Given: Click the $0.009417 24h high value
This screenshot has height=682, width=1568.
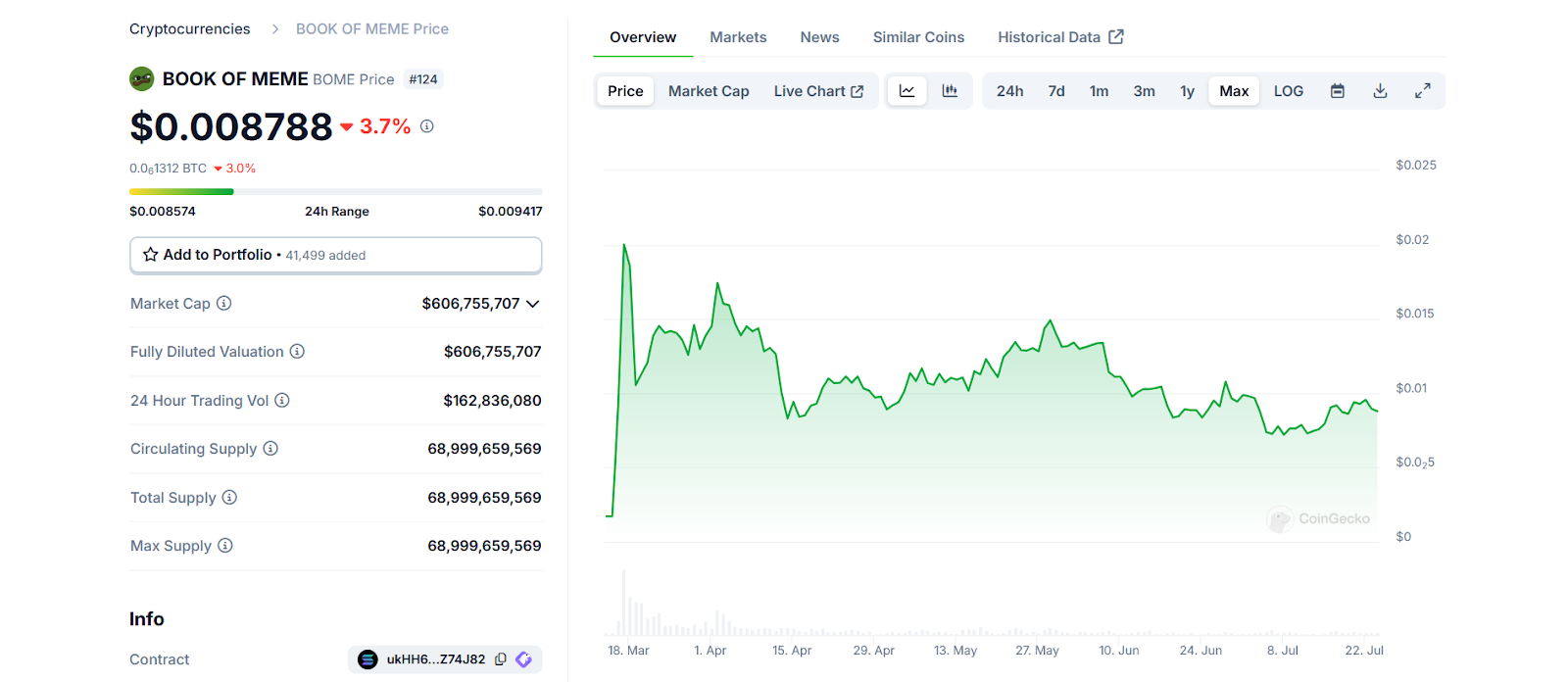Looking at the screenshot, I should point(510,211).
